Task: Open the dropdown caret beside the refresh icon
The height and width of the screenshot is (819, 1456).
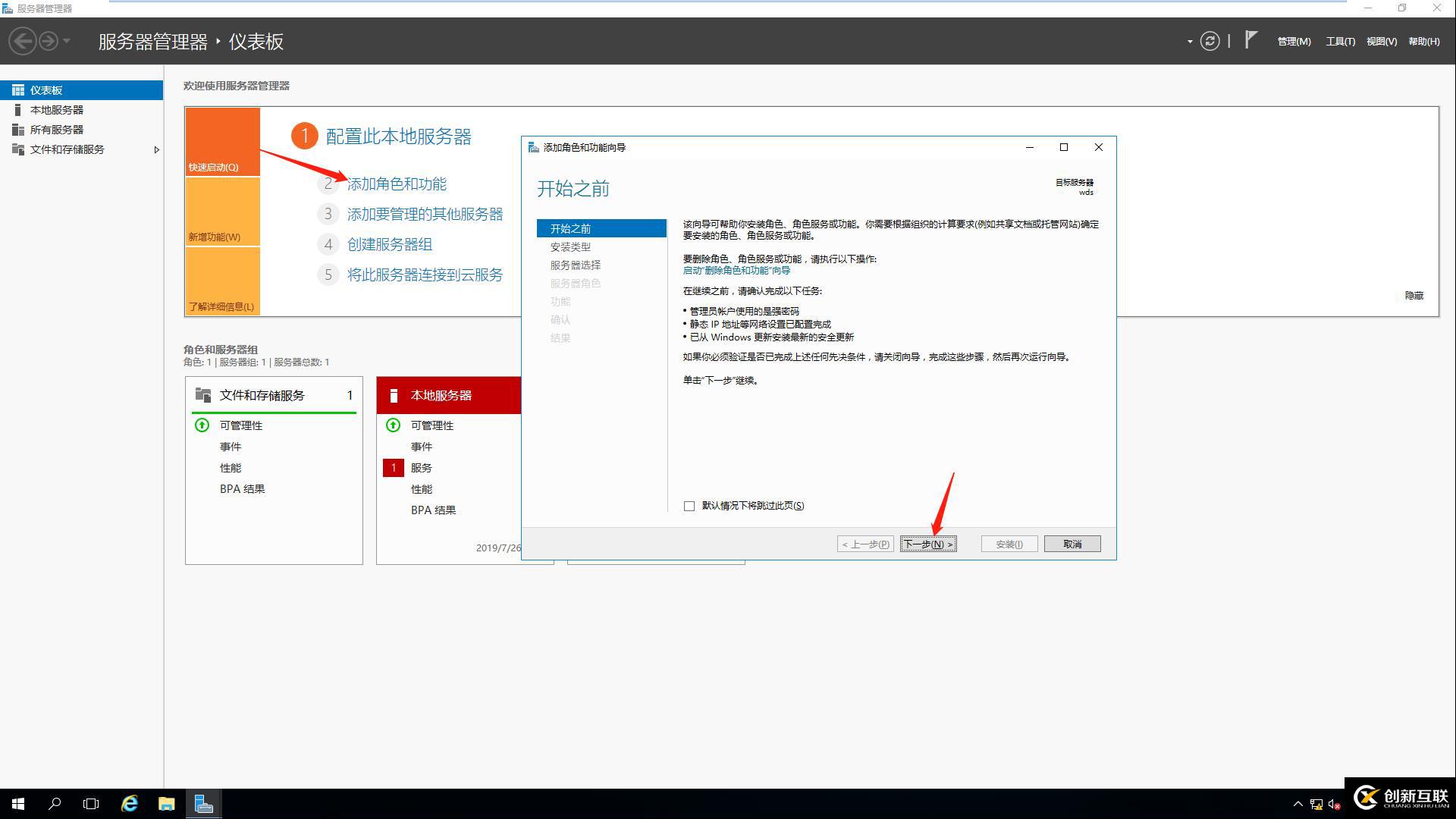Action: pos(1189,41)
